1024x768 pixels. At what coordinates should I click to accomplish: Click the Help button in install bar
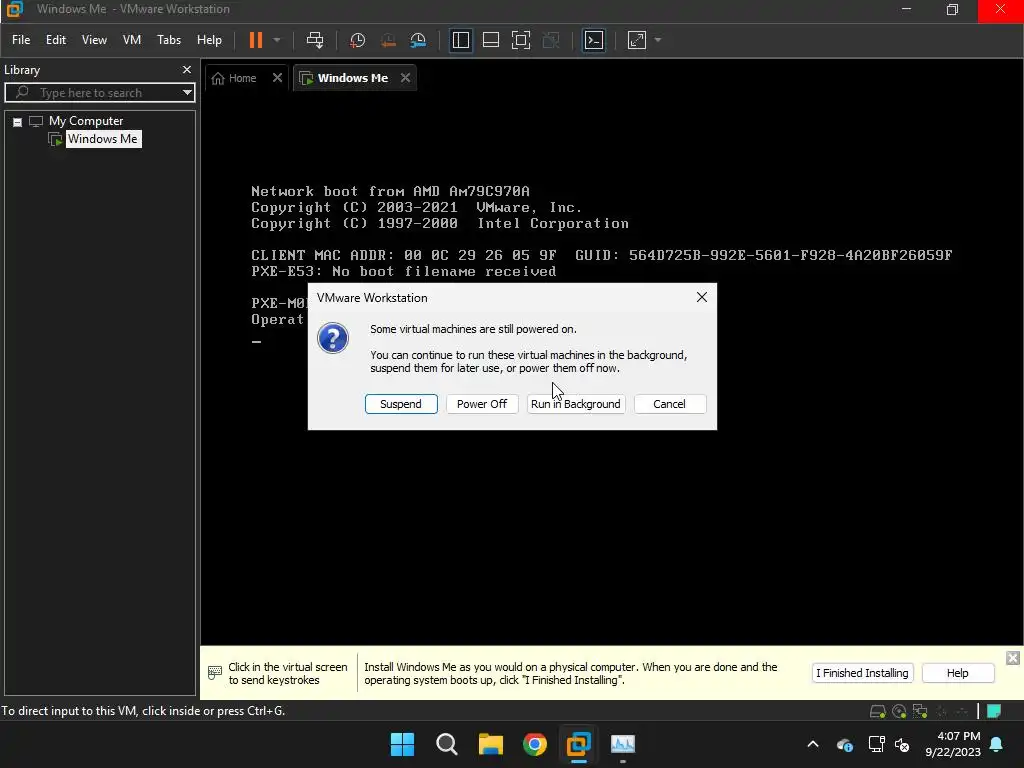pyautogui.click(x=957, y=673)
